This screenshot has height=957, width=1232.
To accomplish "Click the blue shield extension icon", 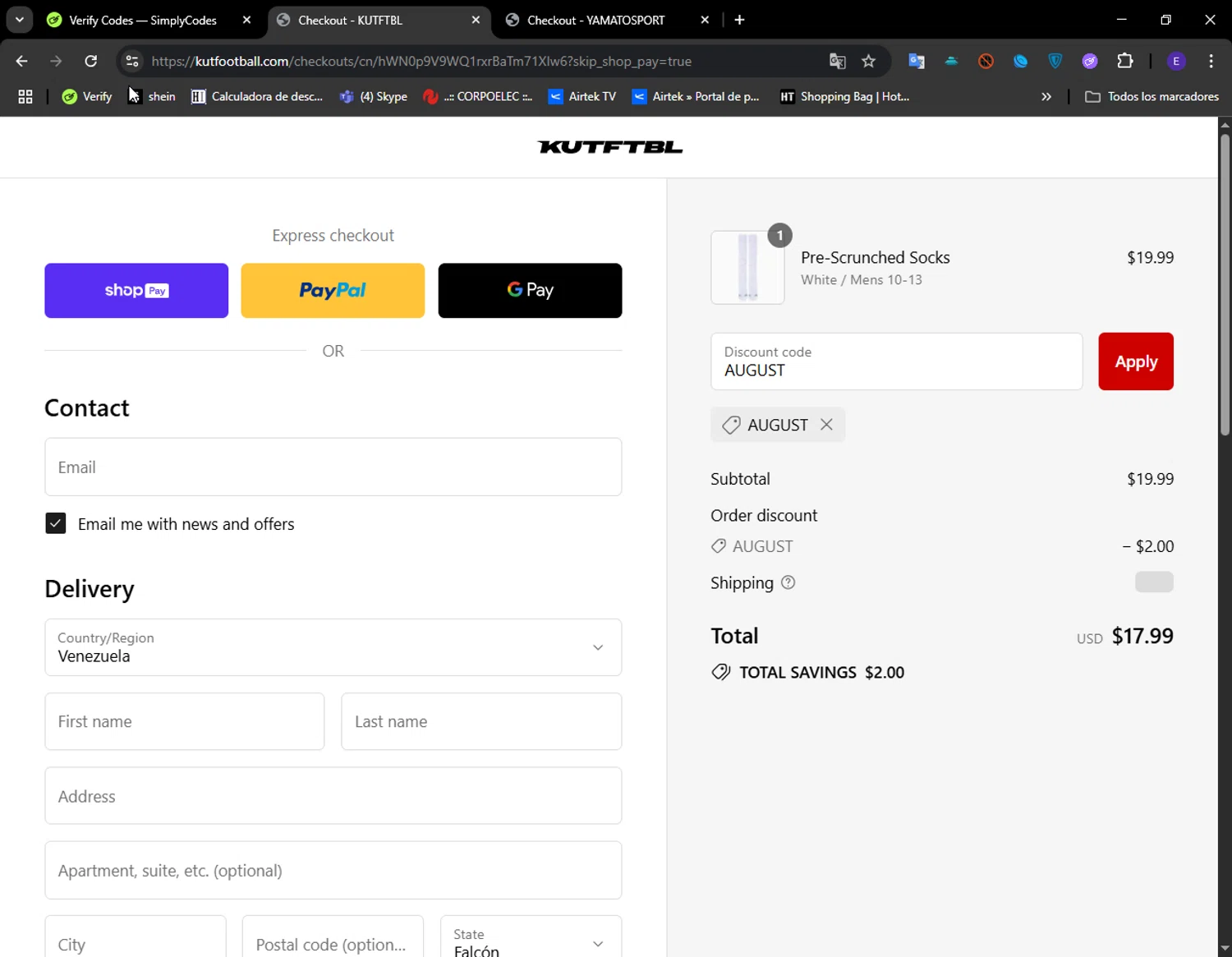I will (1055, 61).
